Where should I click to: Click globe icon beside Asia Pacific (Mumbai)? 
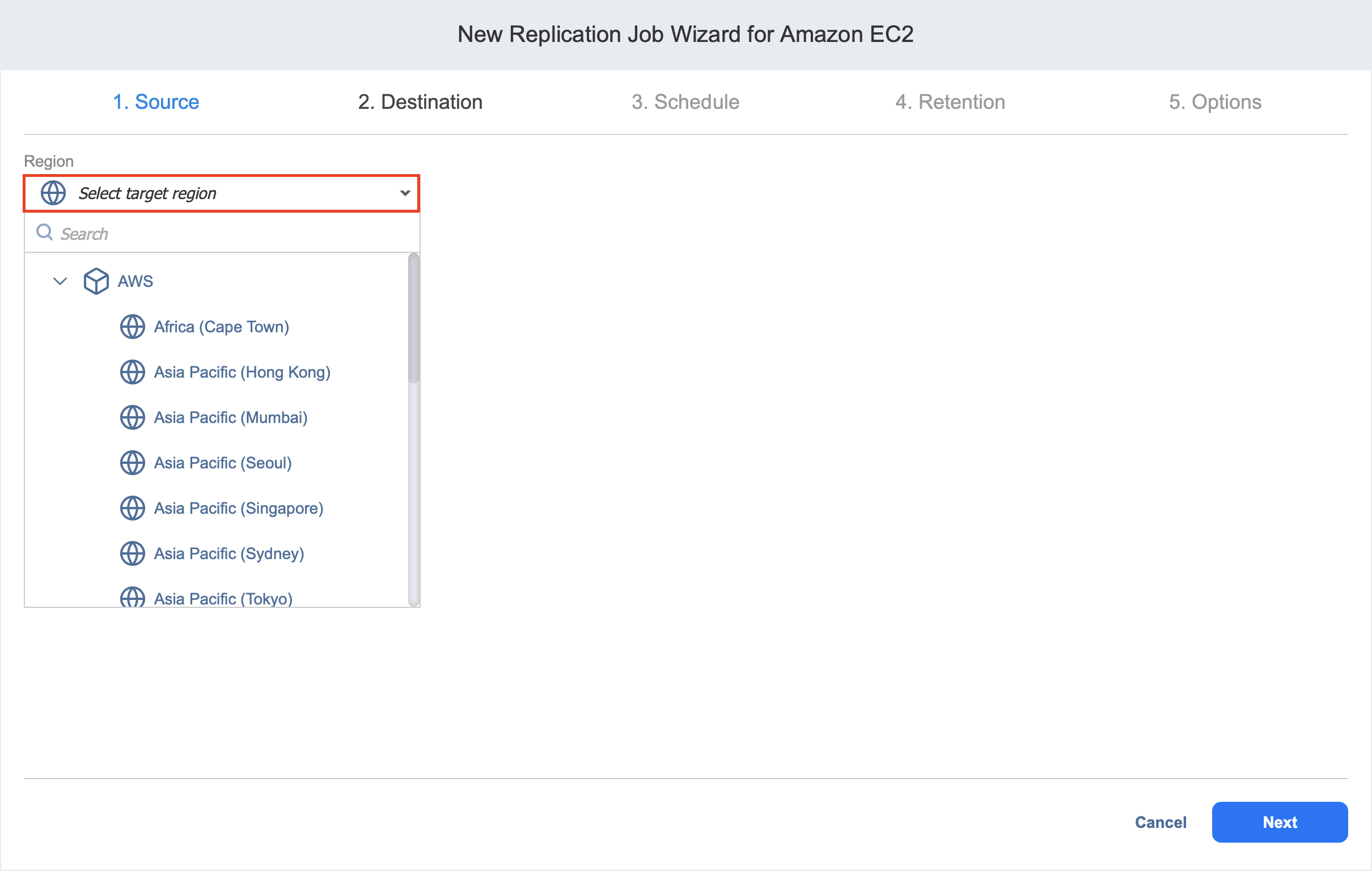click(132, 417)
